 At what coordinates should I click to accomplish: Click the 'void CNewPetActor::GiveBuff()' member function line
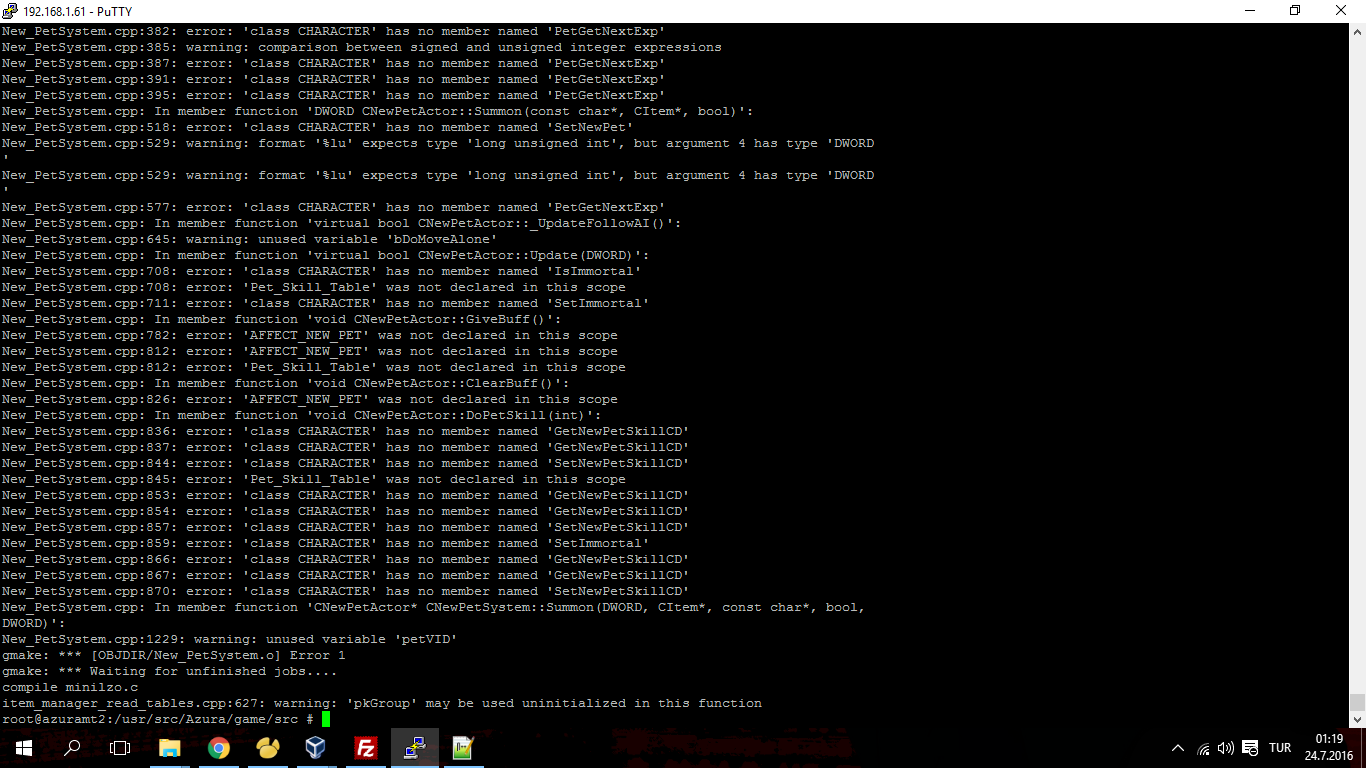pos(282,319)
